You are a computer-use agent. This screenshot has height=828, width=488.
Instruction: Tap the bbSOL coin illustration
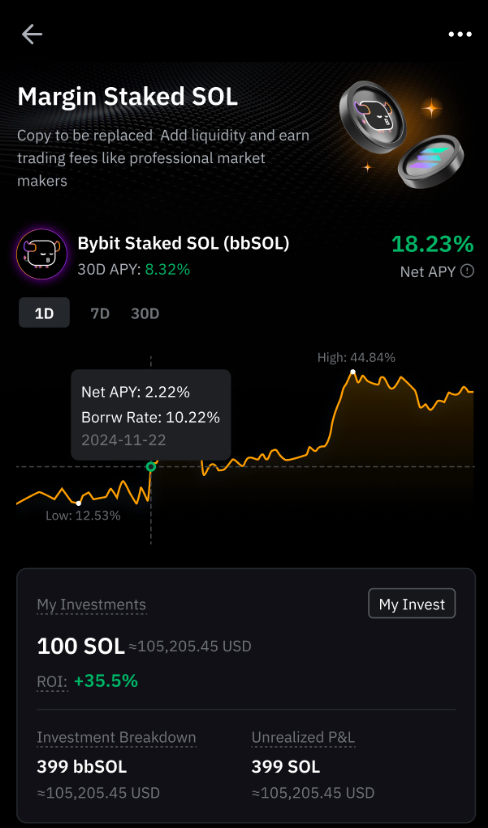pyautogui.click(x=372, y=117)
